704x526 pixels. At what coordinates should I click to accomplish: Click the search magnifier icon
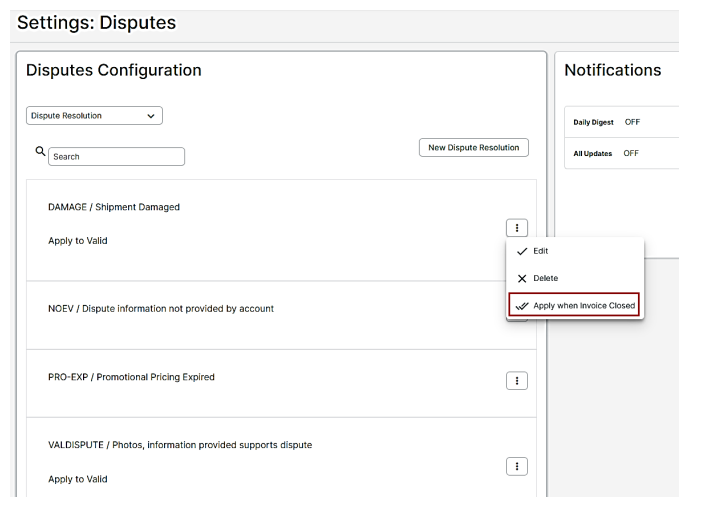pyautogui.click(x=40, y=151)
